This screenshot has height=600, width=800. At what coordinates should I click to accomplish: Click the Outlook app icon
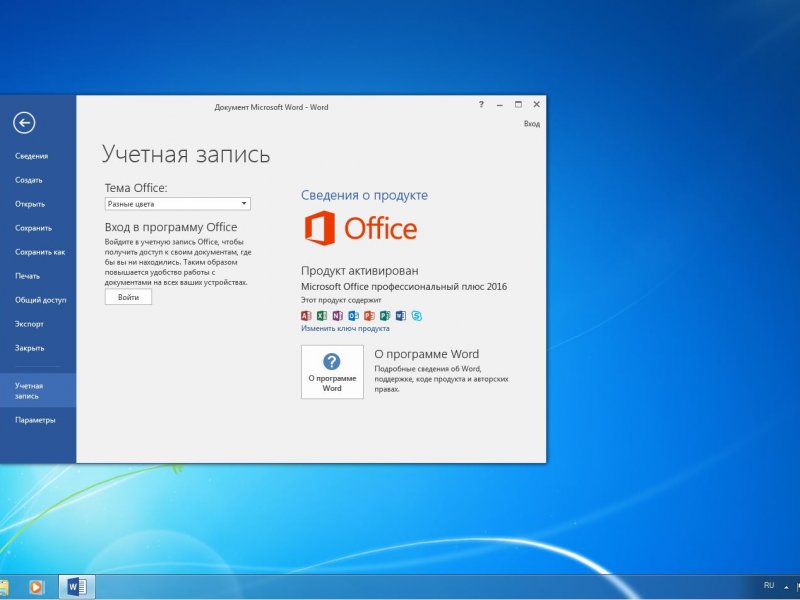point(354,316)
